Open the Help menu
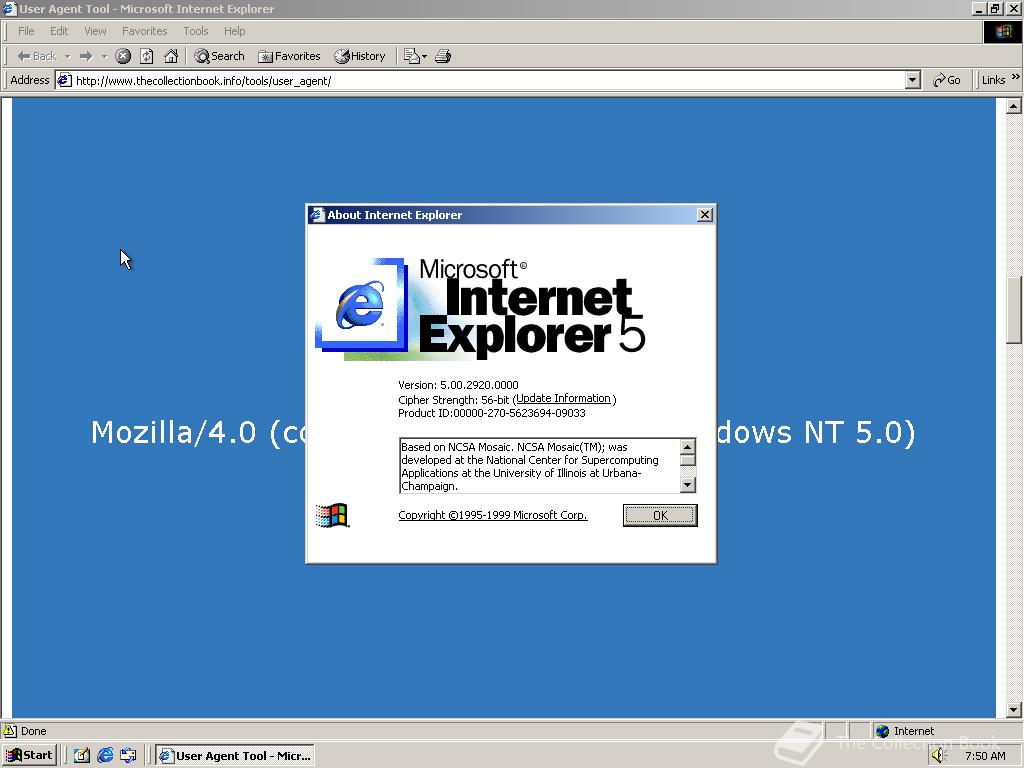Viewport: 1024px width, 768px height. pyautogui.click(x=234, y=31)
